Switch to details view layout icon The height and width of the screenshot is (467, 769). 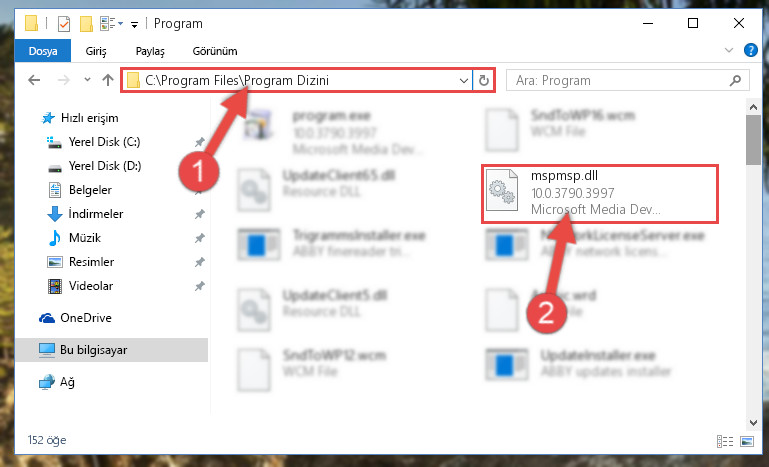tap(725, 441)
